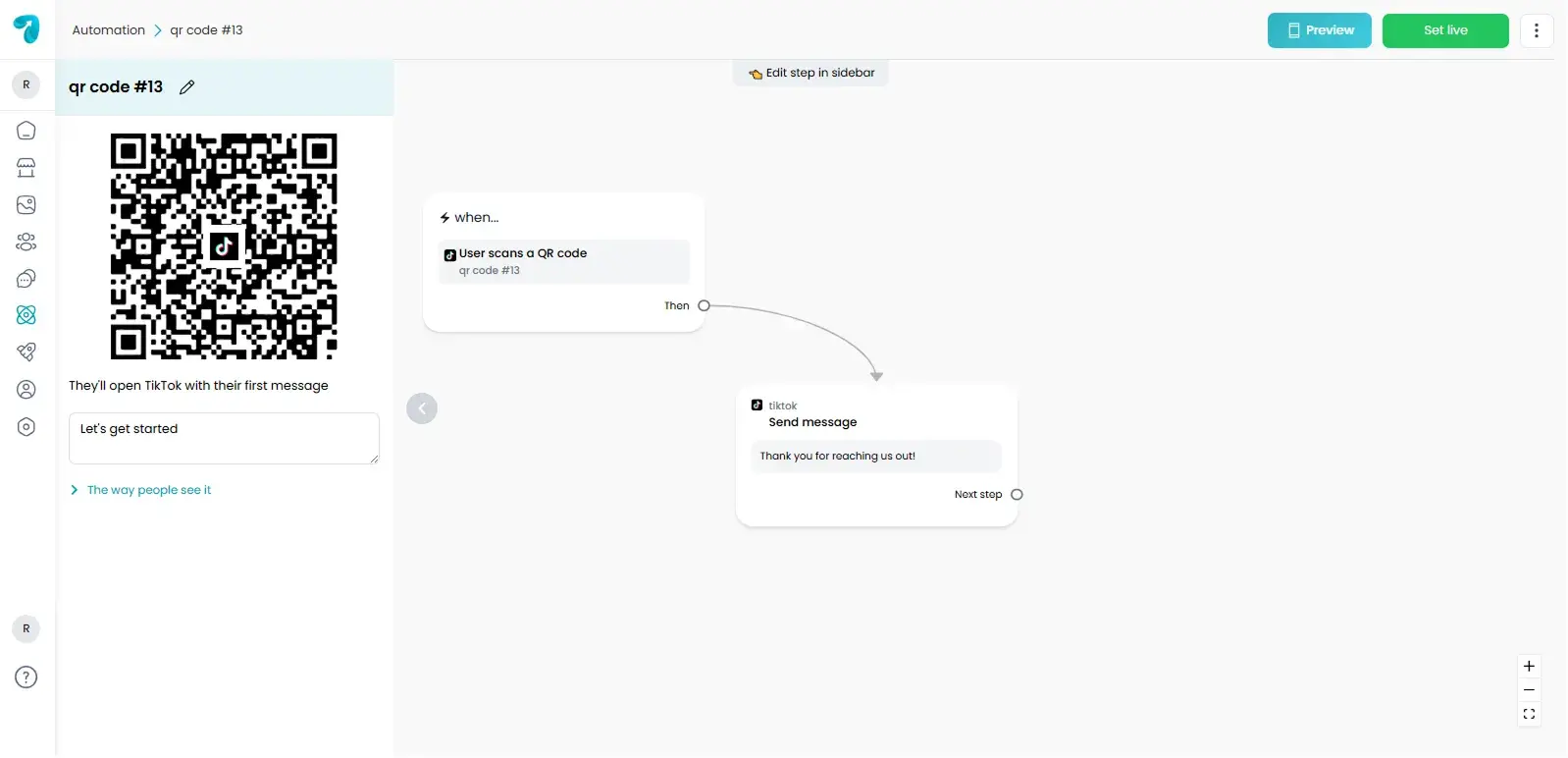The height and width of the screenshot is (758, 1568).
Task: Select the automation atom sidebar icon
Action: pyautogui.click(x=26, y=315)
